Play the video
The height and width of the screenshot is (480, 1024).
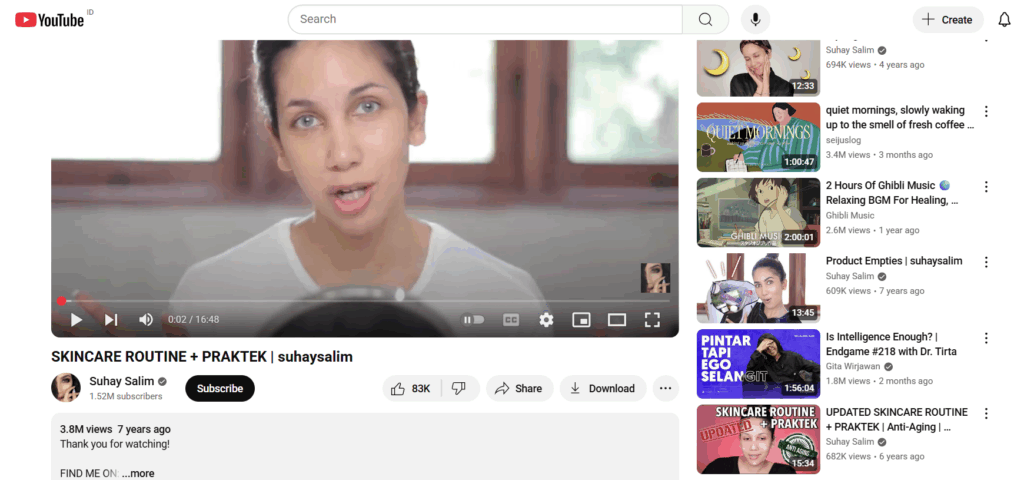coord(76,319)
